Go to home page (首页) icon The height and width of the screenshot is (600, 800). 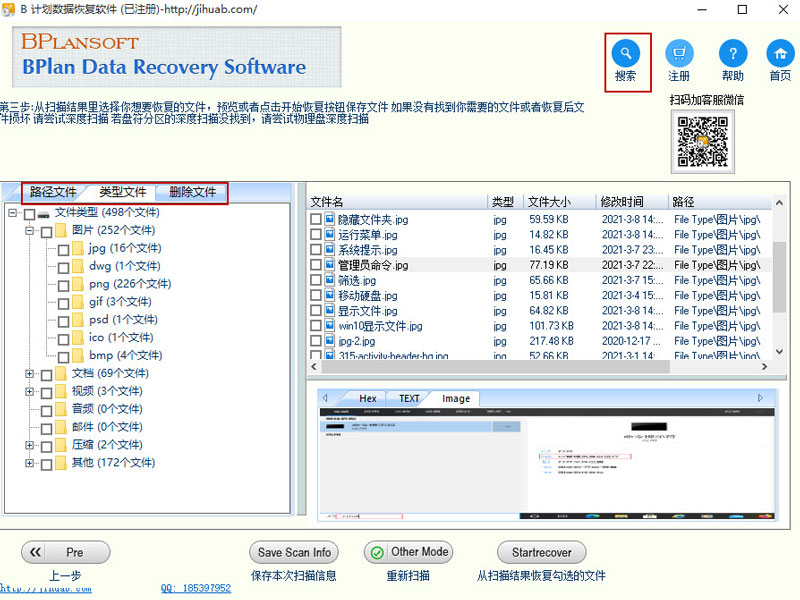(x=780, y=53)
